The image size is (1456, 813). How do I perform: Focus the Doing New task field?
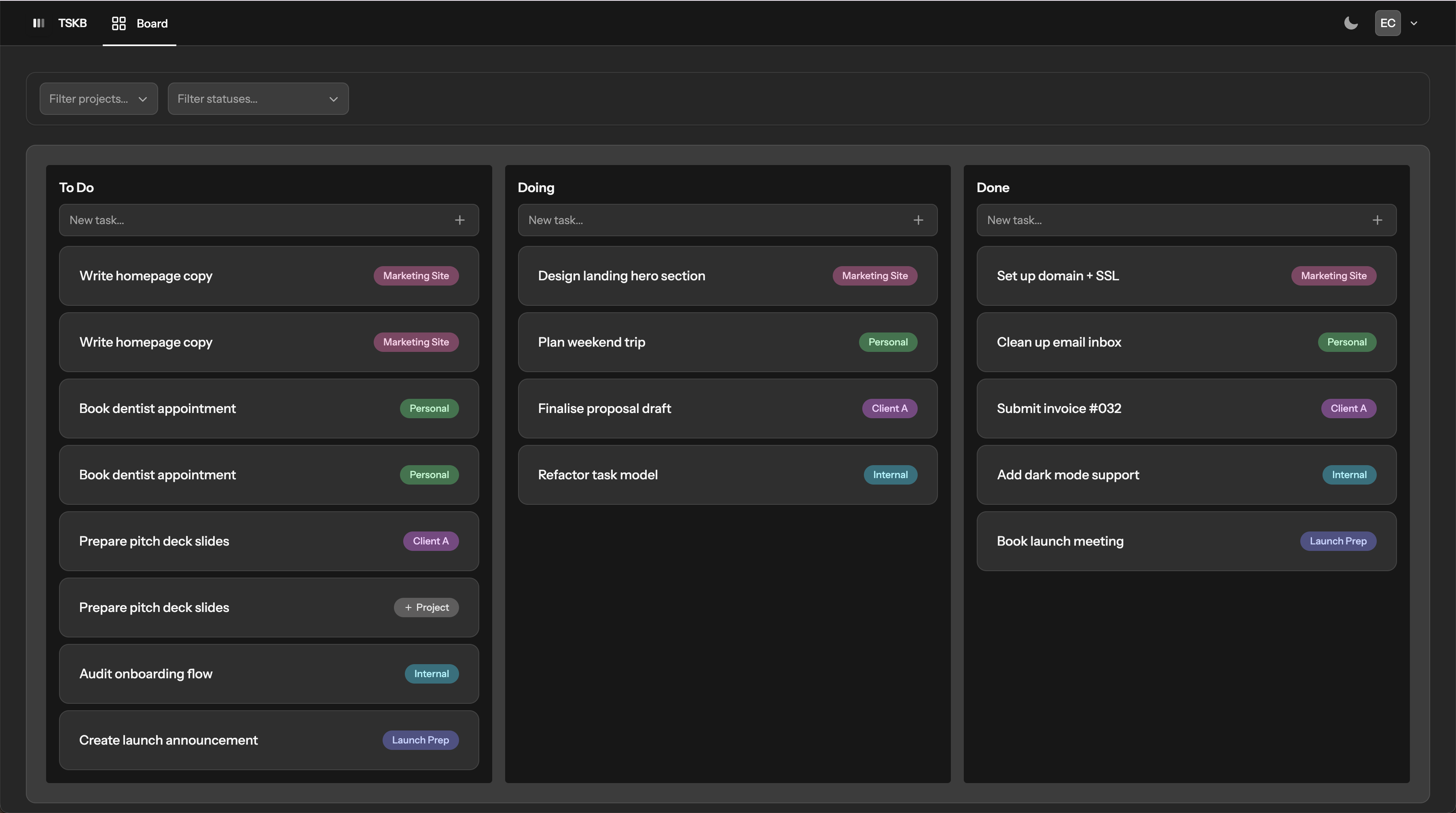tap(728, 220)
